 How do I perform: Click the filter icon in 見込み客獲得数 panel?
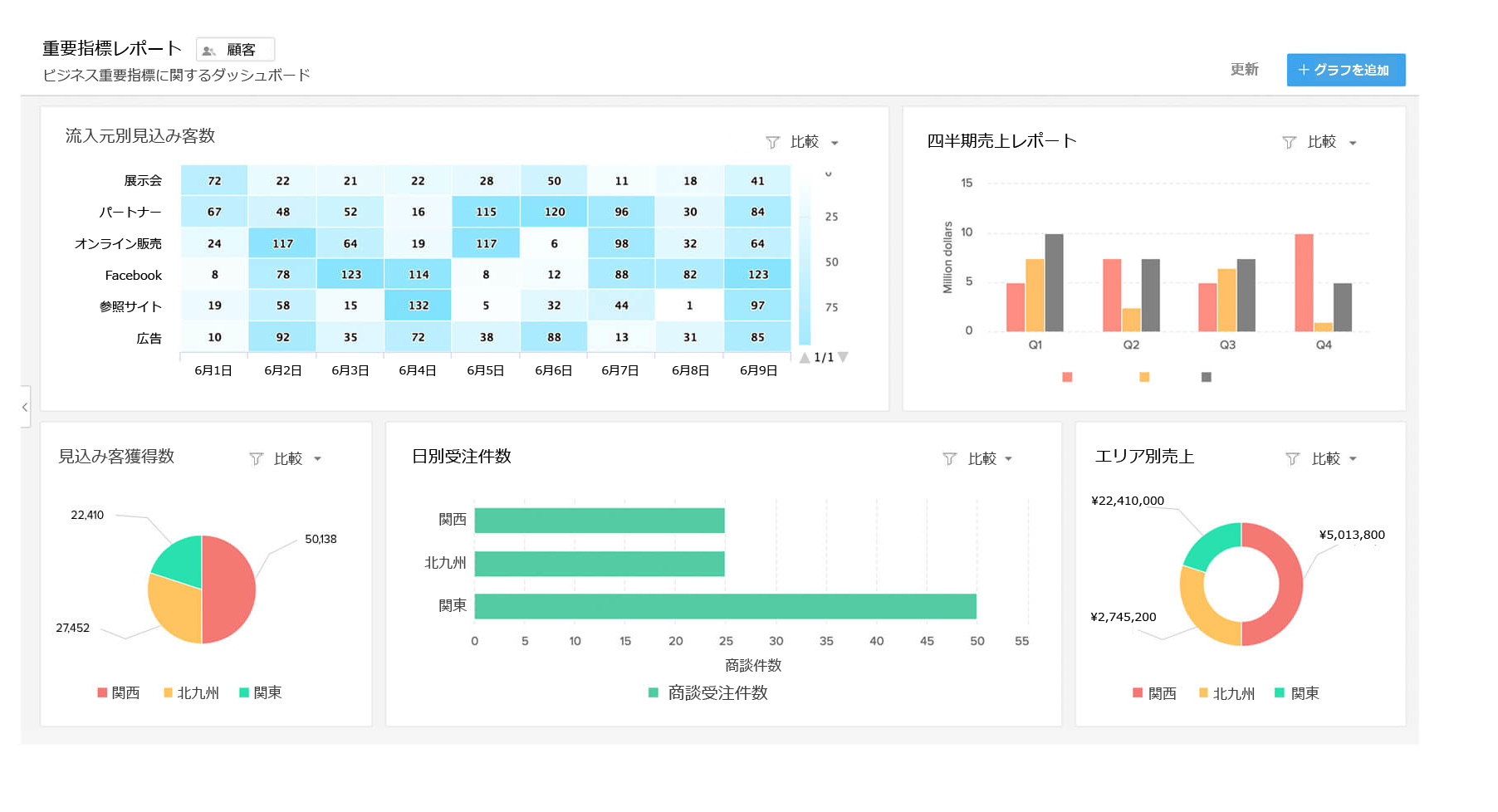[x=256, y=459]
